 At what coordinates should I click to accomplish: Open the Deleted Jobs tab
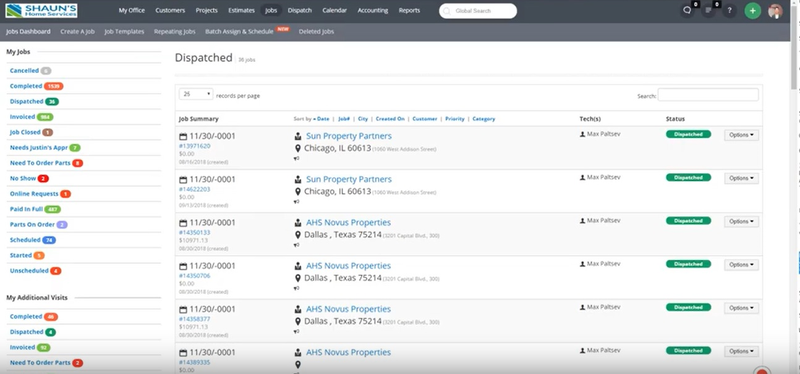(316, 32)
